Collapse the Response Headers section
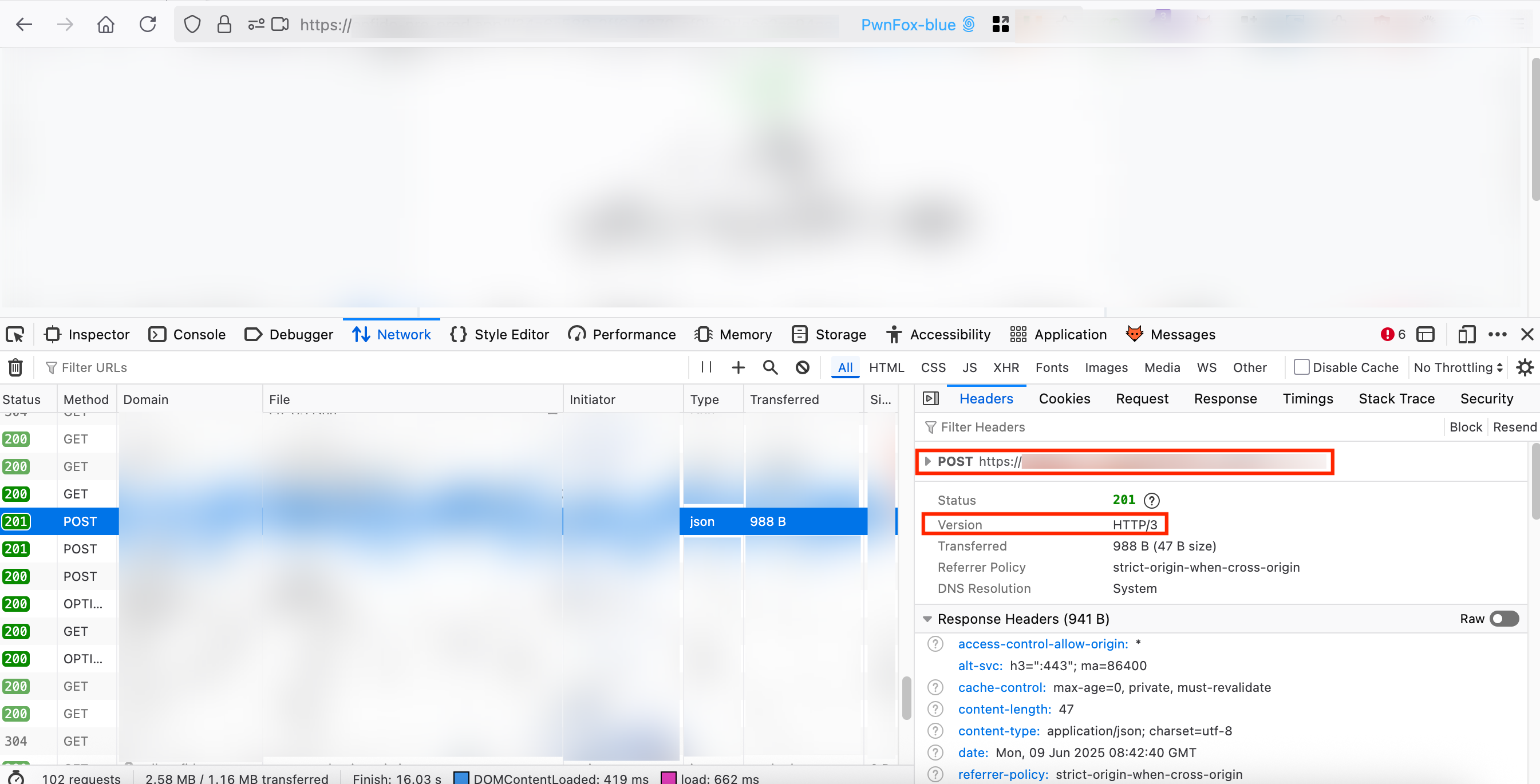This screenshot has height=784, width=1540. click(927, 619)
